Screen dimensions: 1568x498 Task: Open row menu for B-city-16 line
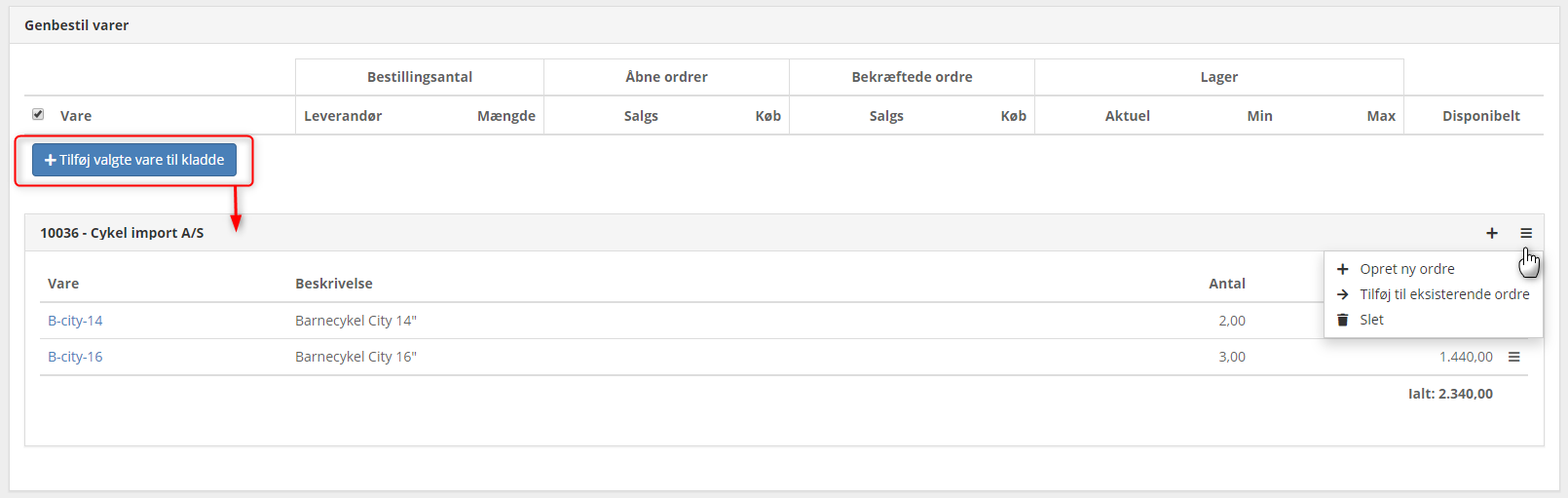click(x=1514, y=357)
